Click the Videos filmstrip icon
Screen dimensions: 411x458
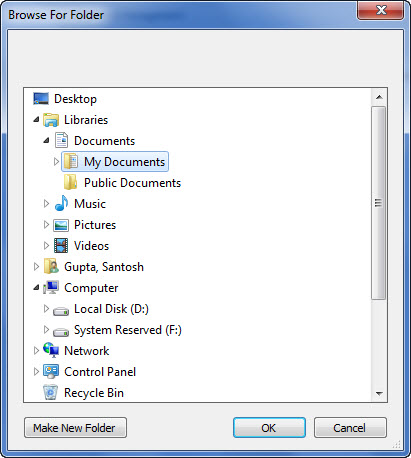(61, 246)
